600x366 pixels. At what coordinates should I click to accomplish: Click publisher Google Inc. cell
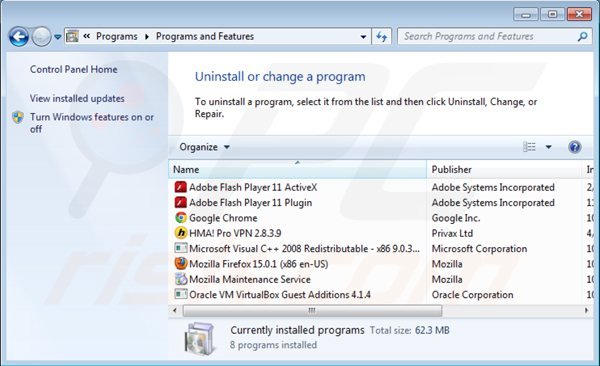[456, 218]
